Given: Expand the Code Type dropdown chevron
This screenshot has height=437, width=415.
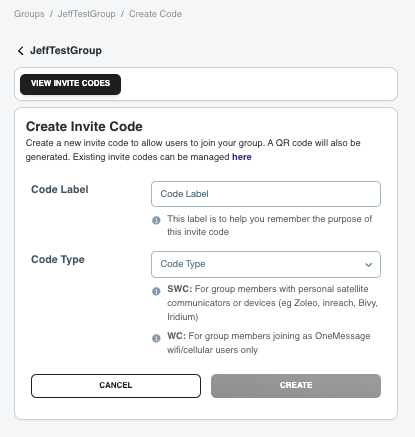Looking at the screenshot, I should [x=368, y=265].
